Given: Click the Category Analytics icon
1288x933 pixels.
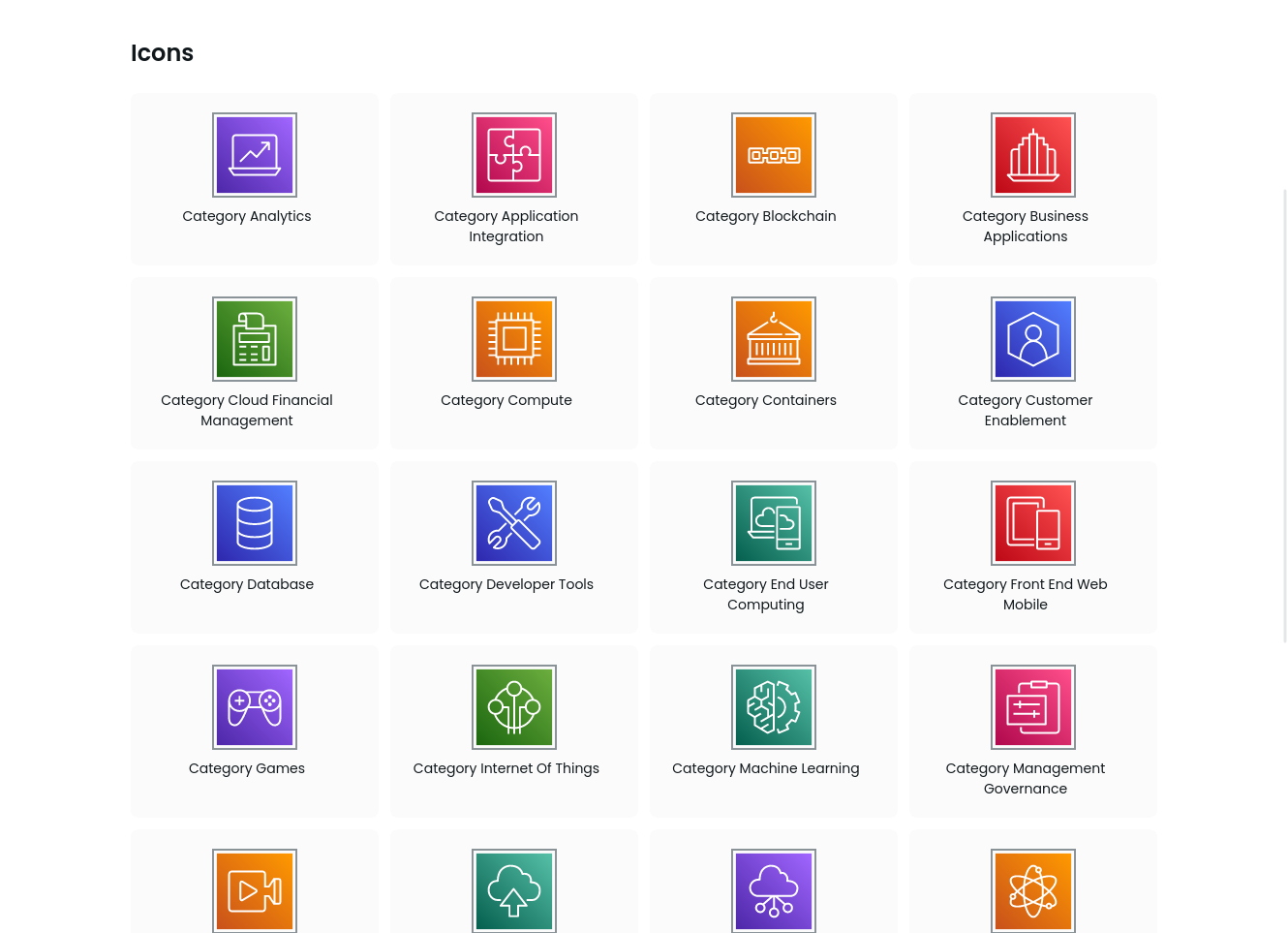Looking at the screenshot, I should click(x=255, y=155).
